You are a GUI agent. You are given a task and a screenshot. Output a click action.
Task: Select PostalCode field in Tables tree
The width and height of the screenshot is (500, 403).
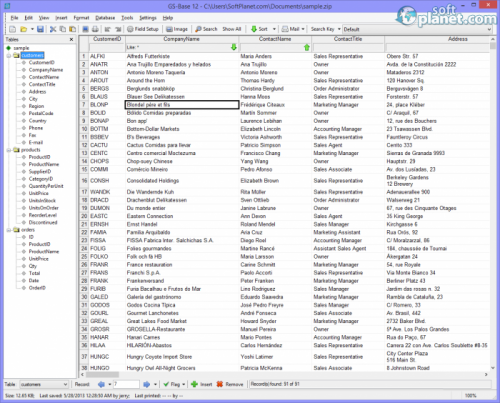pyautogui.click(x=41, y=113)
